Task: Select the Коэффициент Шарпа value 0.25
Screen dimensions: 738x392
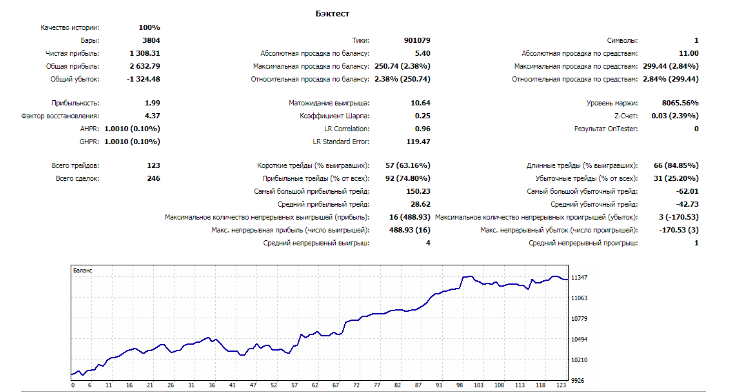Action: [423, 116]
